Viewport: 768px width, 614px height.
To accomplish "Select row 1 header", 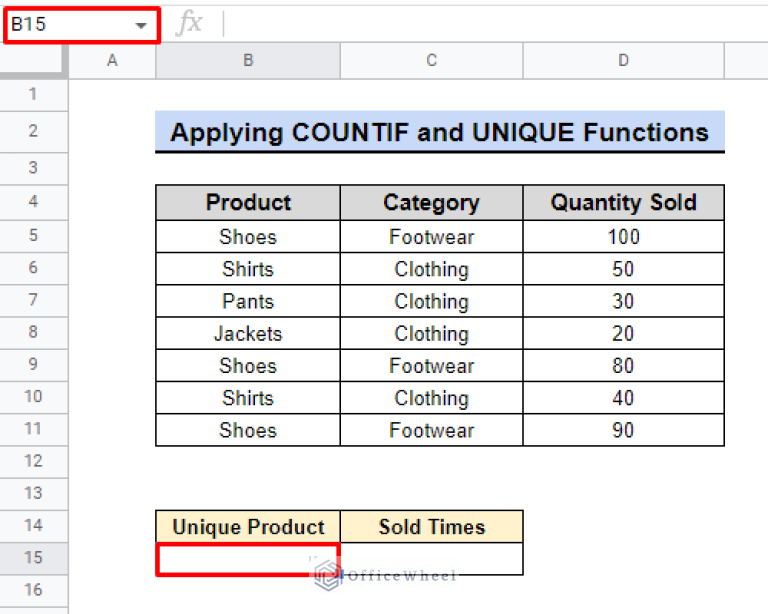I will [x=33, y=94].
